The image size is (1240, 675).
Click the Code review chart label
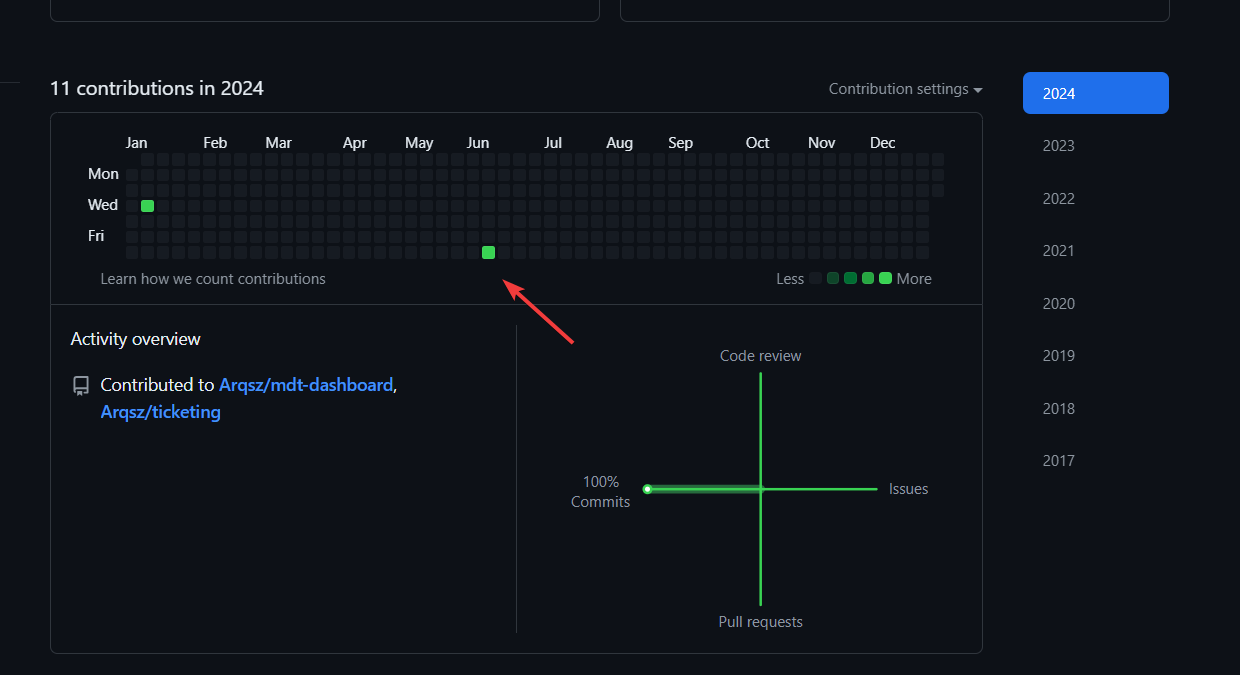pos(760,356)
